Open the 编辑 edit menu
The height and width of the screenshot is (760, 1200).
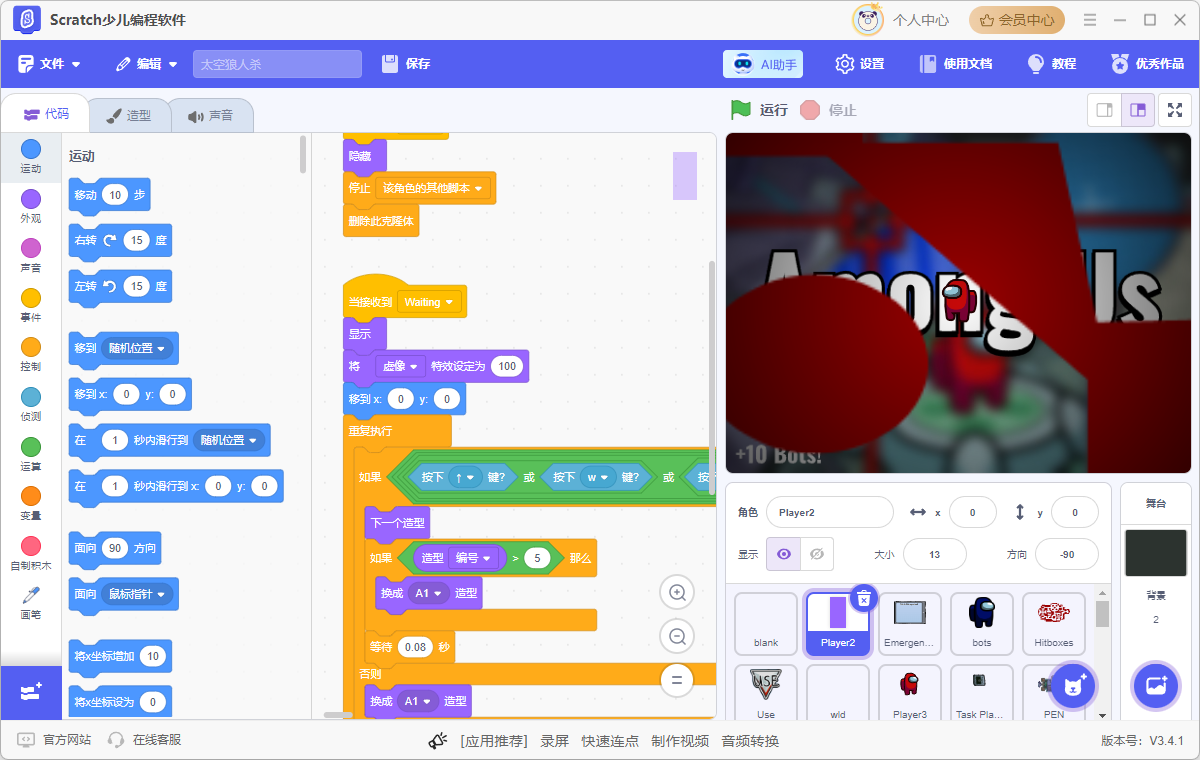pos(146,64)
